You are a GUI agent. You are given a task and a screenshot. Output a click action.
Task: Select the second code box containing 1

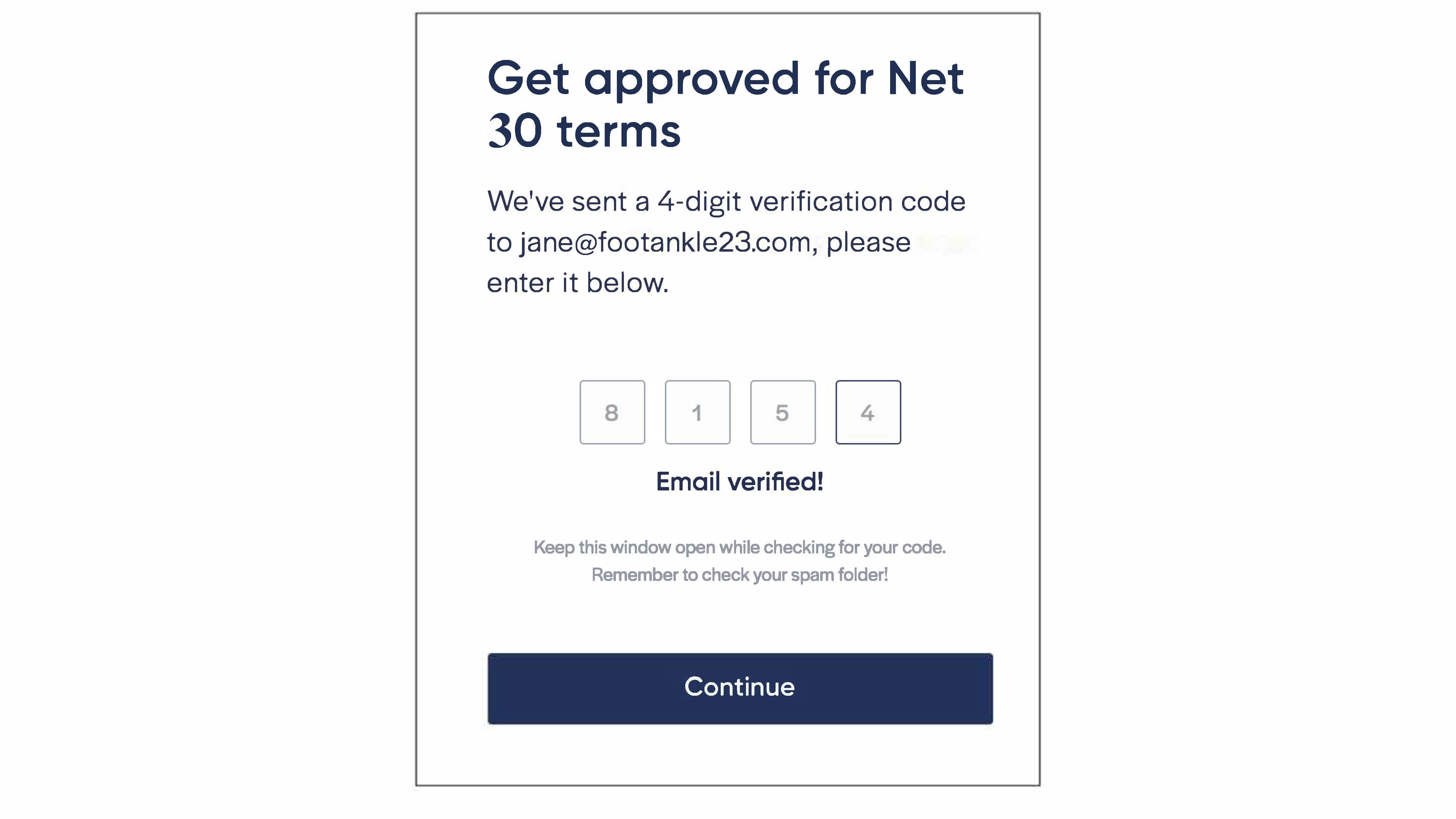point(697,412)
